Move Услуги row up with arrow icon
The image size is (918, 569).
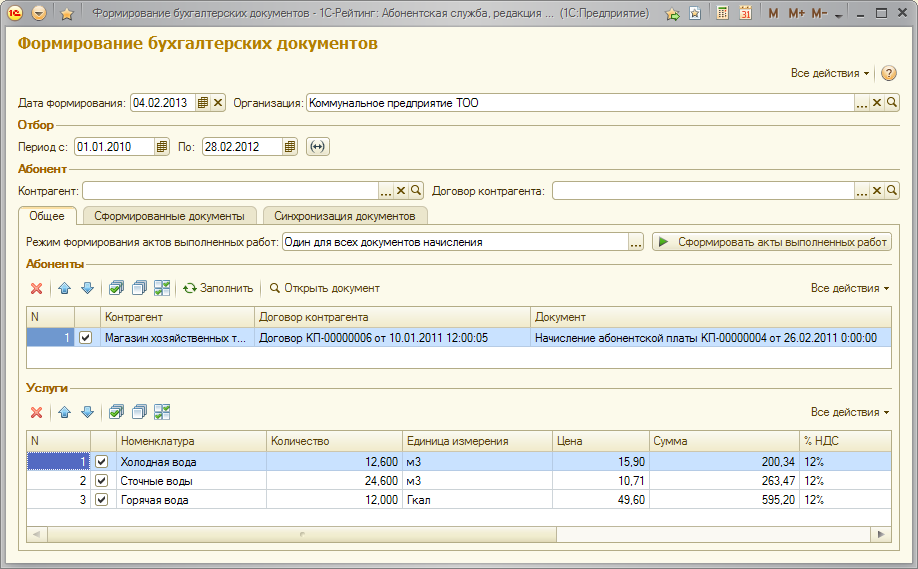pyautogui.click(x=64, y=412)
